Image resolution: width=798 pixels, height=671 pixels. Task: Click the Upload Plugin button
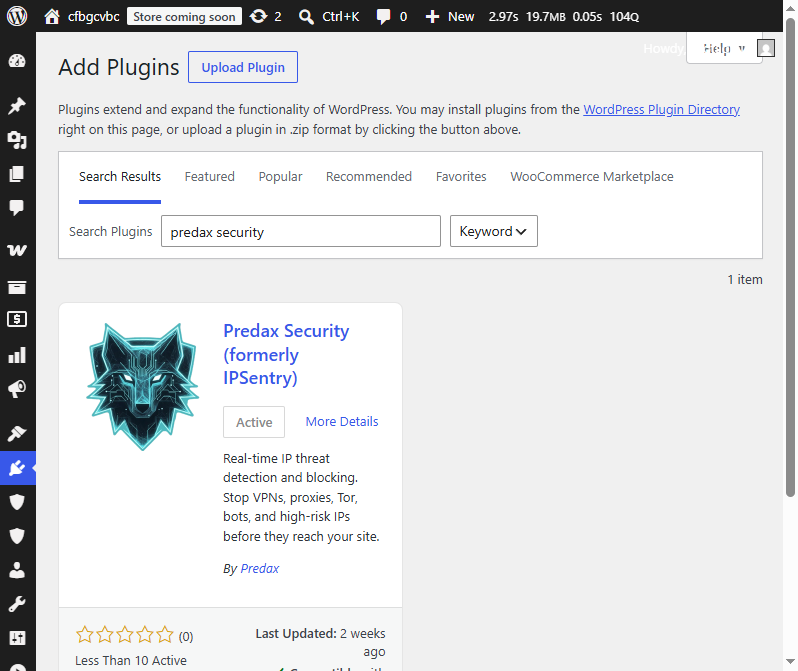click(243, 67)
